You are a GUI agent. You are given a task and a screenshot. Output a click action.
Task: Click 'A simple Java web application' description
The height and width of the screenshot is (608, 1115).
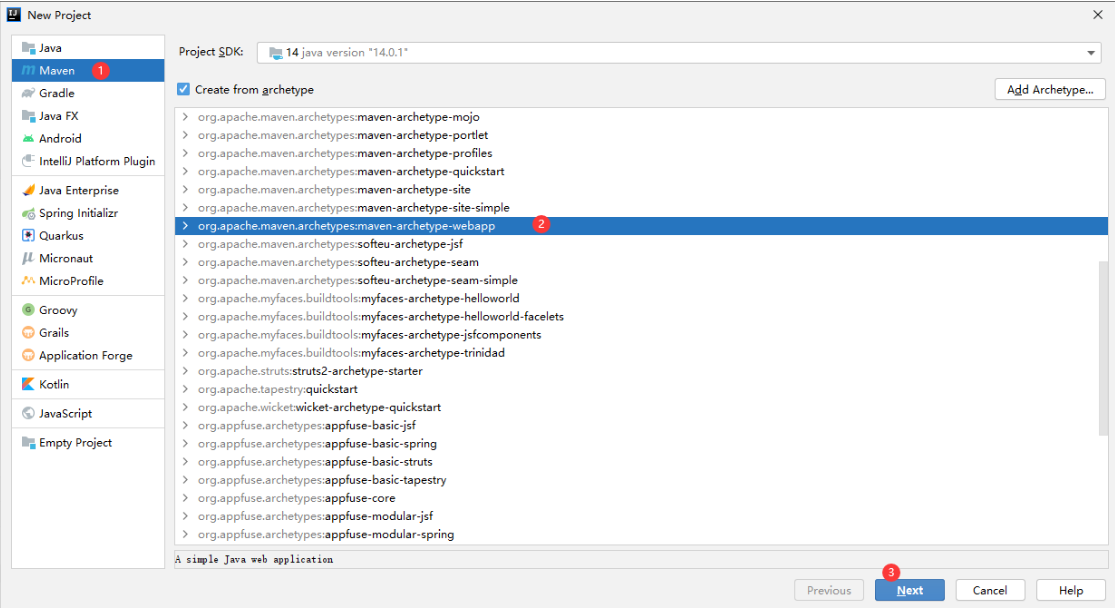(254, 560)
